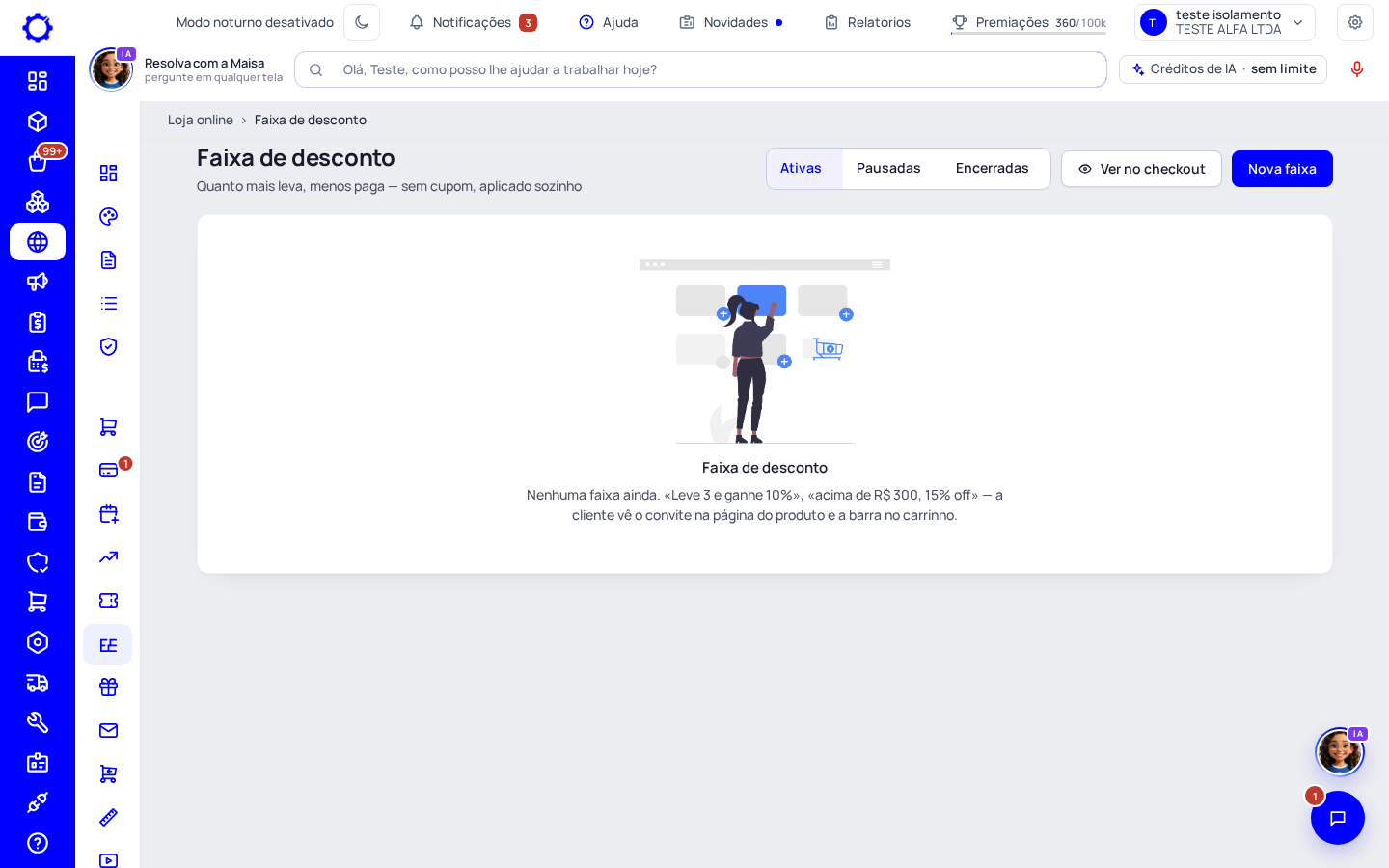The width and height of the screenshot is (1389, 868).
Task: Click the cash register dollar icon
Action: click(38, 362)
